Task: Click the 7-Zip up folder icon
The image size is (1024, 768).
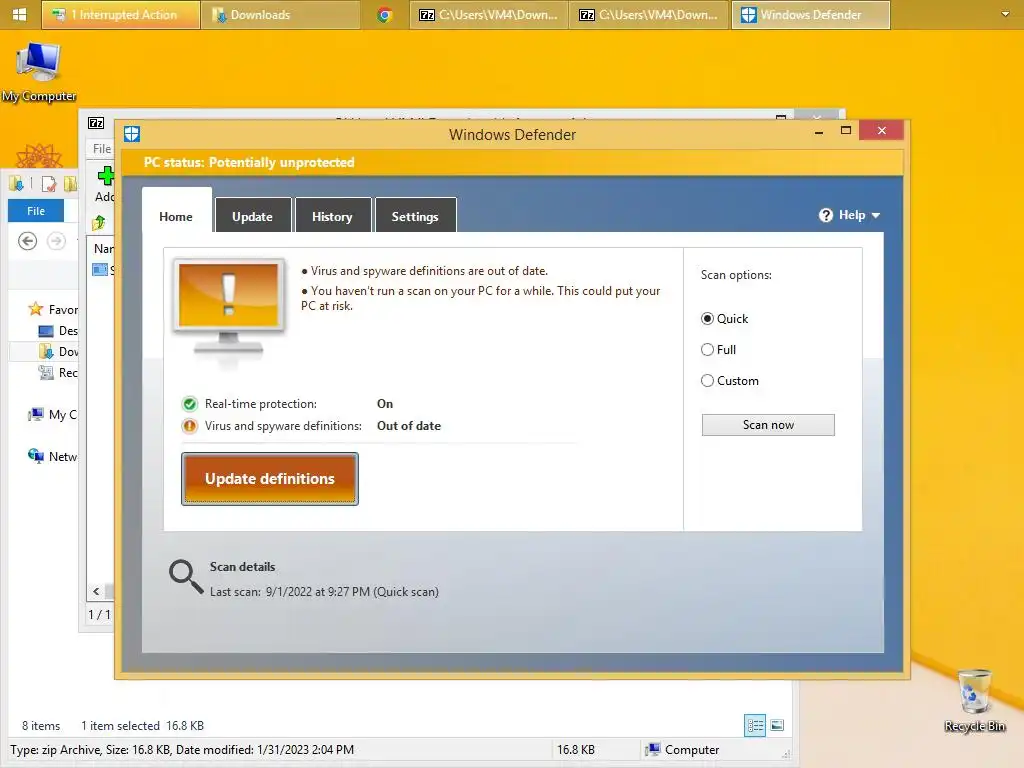Action: coord(99,223)
